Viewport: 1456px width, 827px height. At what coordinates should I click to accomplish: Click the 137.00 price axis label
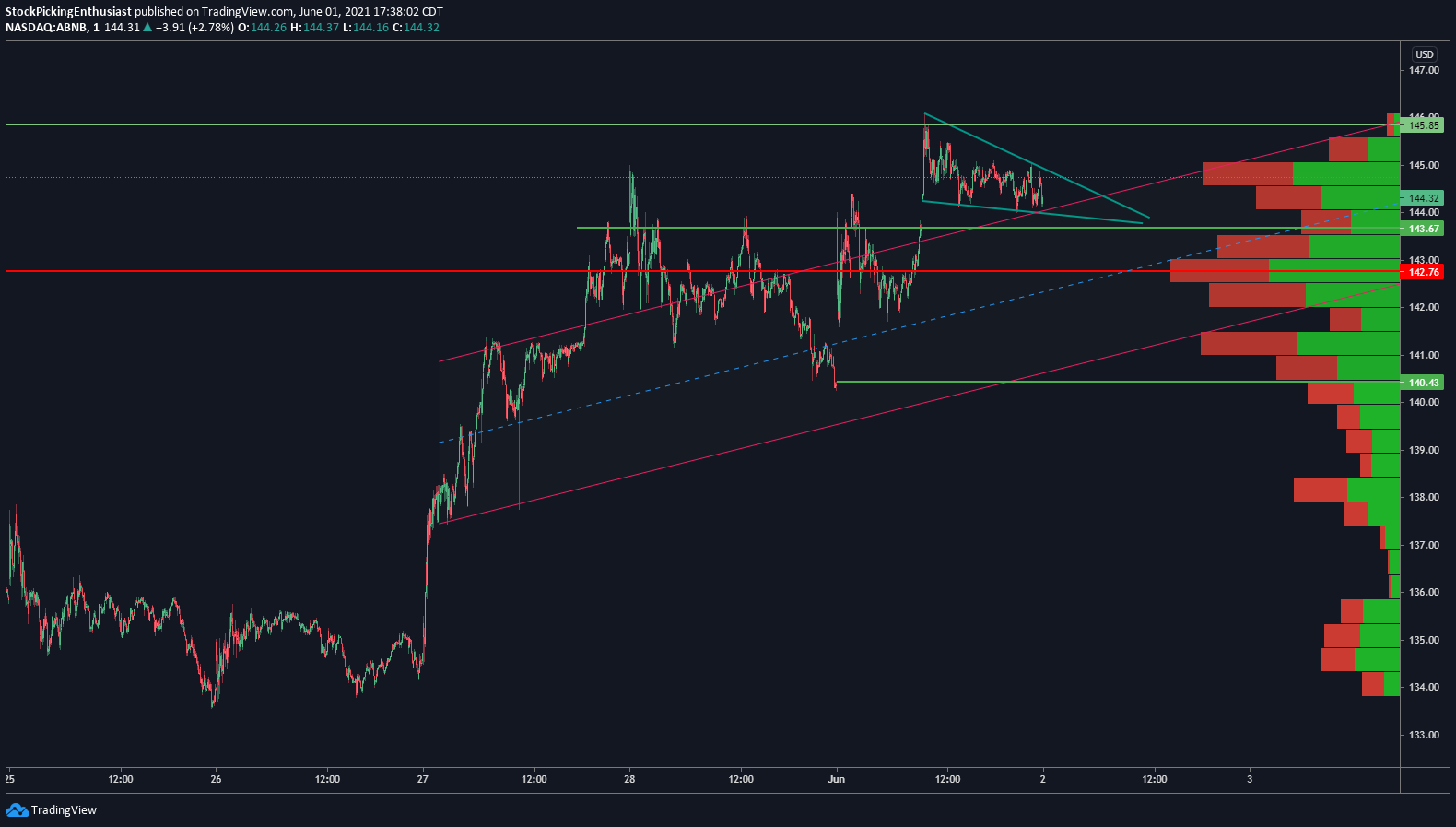[1424, 545]
